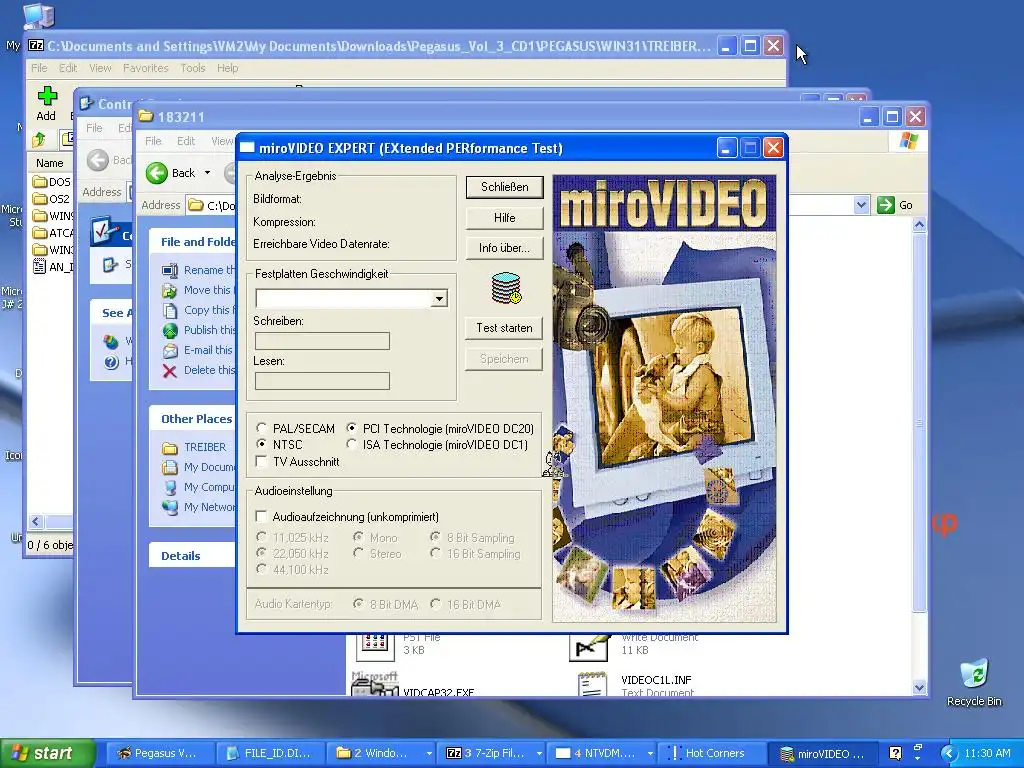Screen dimensions: 1024x768
Task: Click 7-Zip horizontal scrollbar left arrow
Action: tap(36, 521)
